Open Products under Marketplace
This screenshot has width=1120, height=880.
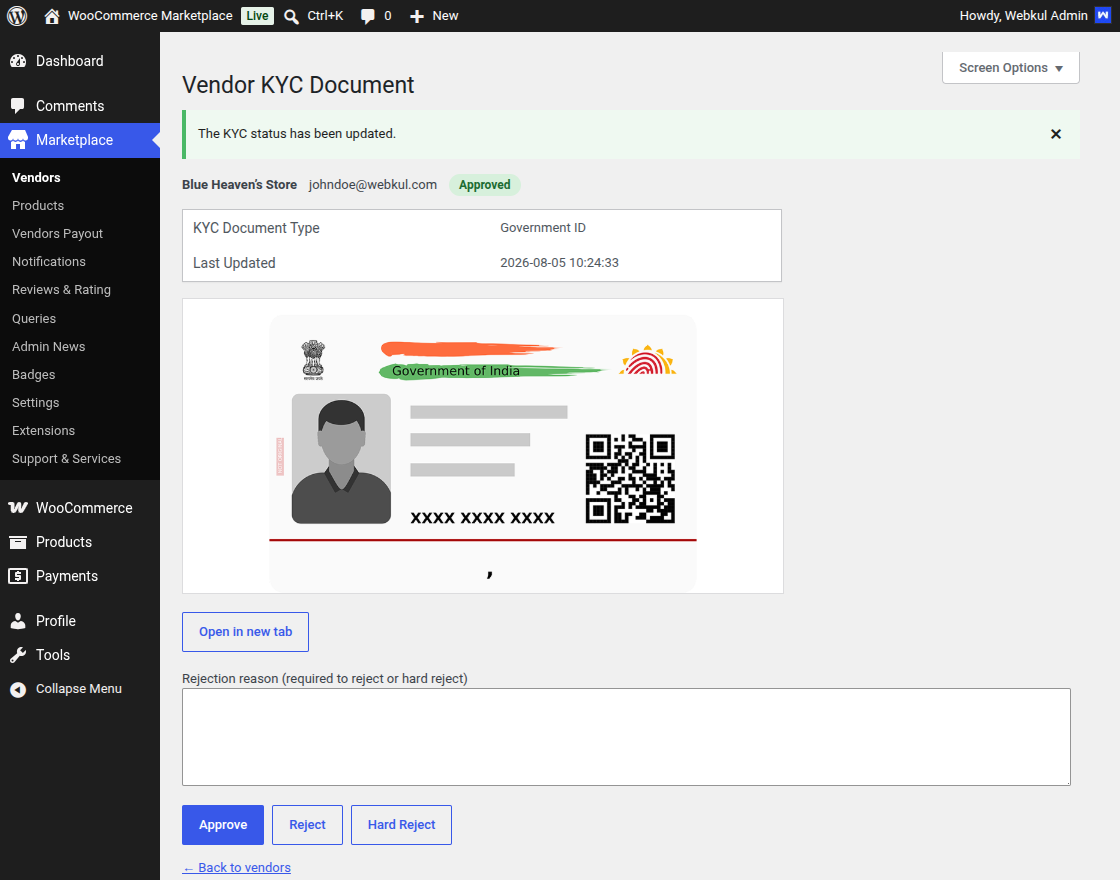coord(38,206)
